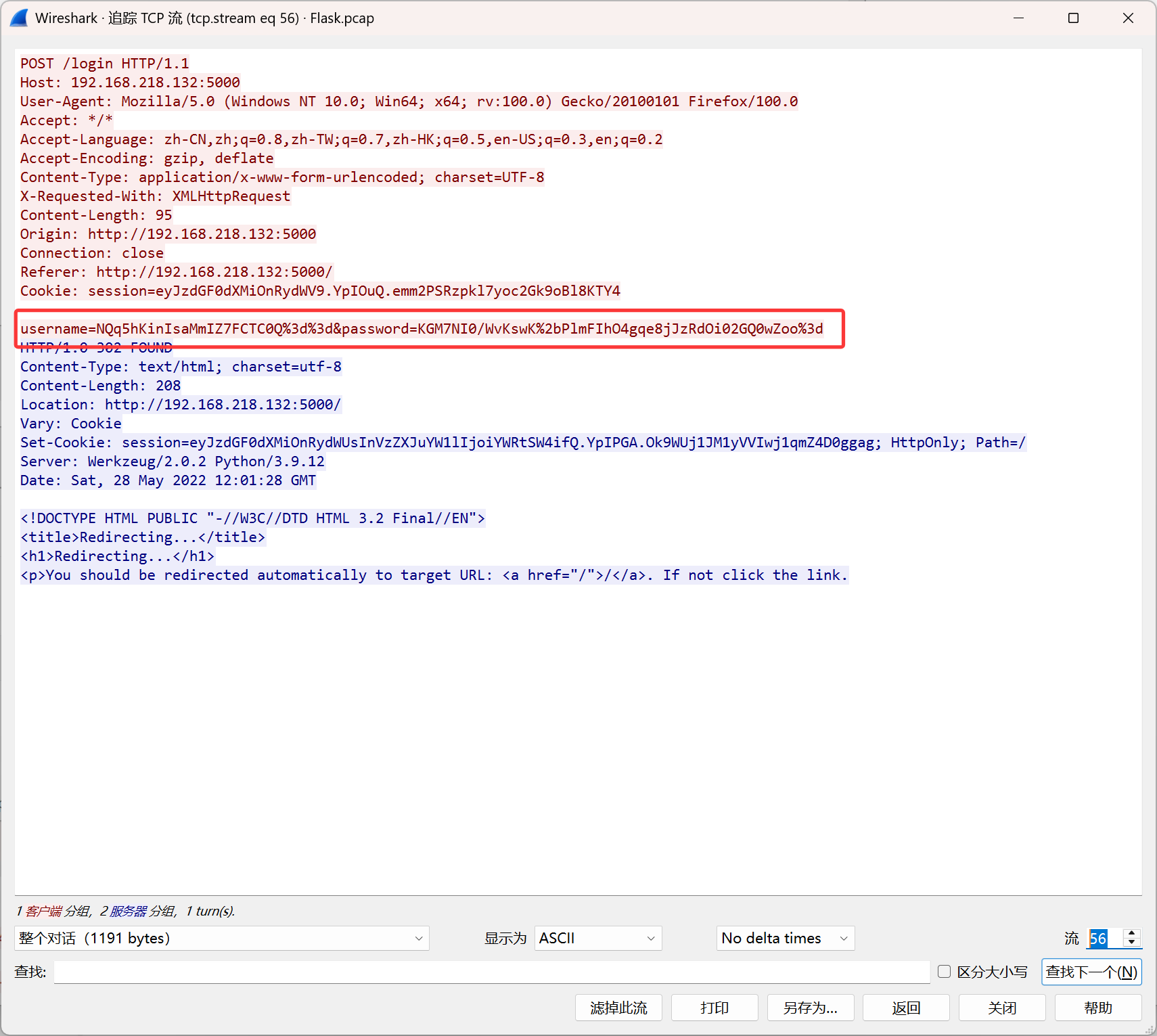Click the Content-Type: text/html response line

coord(181,367)
